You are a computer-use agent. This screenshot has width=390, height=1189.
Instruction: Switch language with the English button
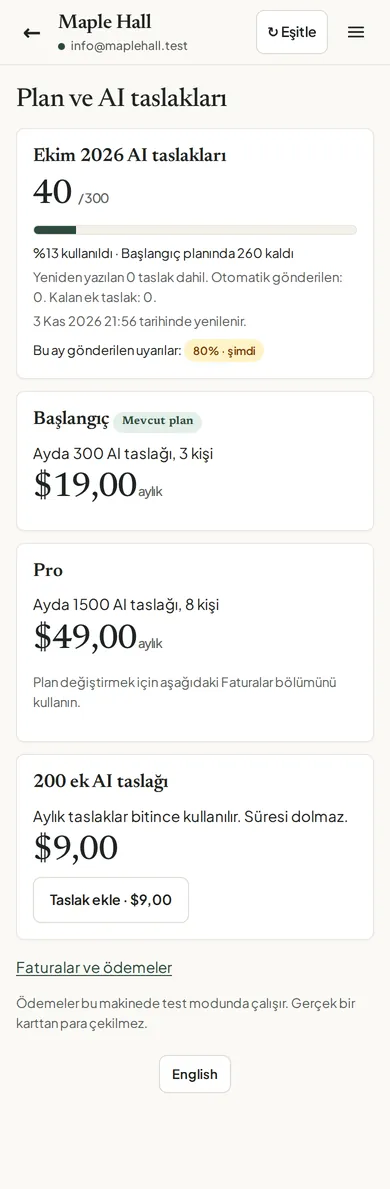tap(195, 1074)
